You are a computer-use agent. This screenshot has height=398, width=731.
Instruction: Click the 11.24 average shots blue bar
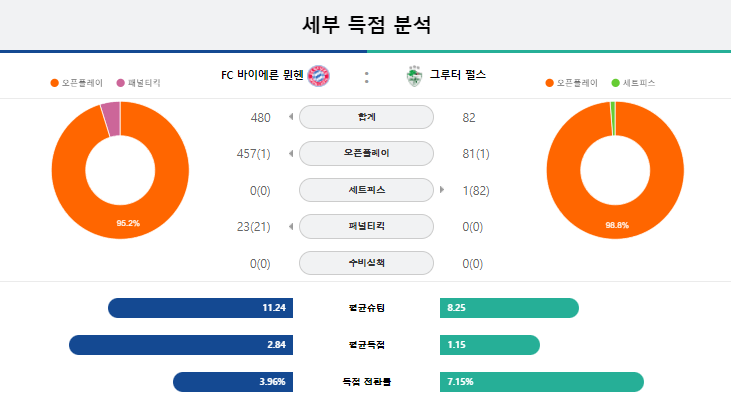pos(200,308)
